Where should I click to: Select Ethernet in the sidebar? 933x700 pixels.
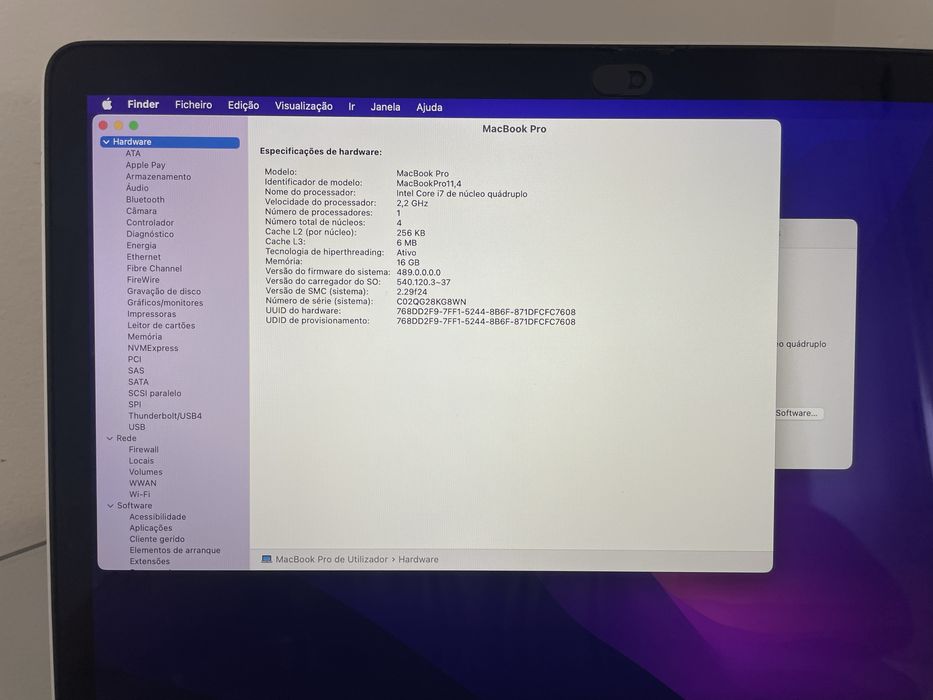(x=143, y=257)
